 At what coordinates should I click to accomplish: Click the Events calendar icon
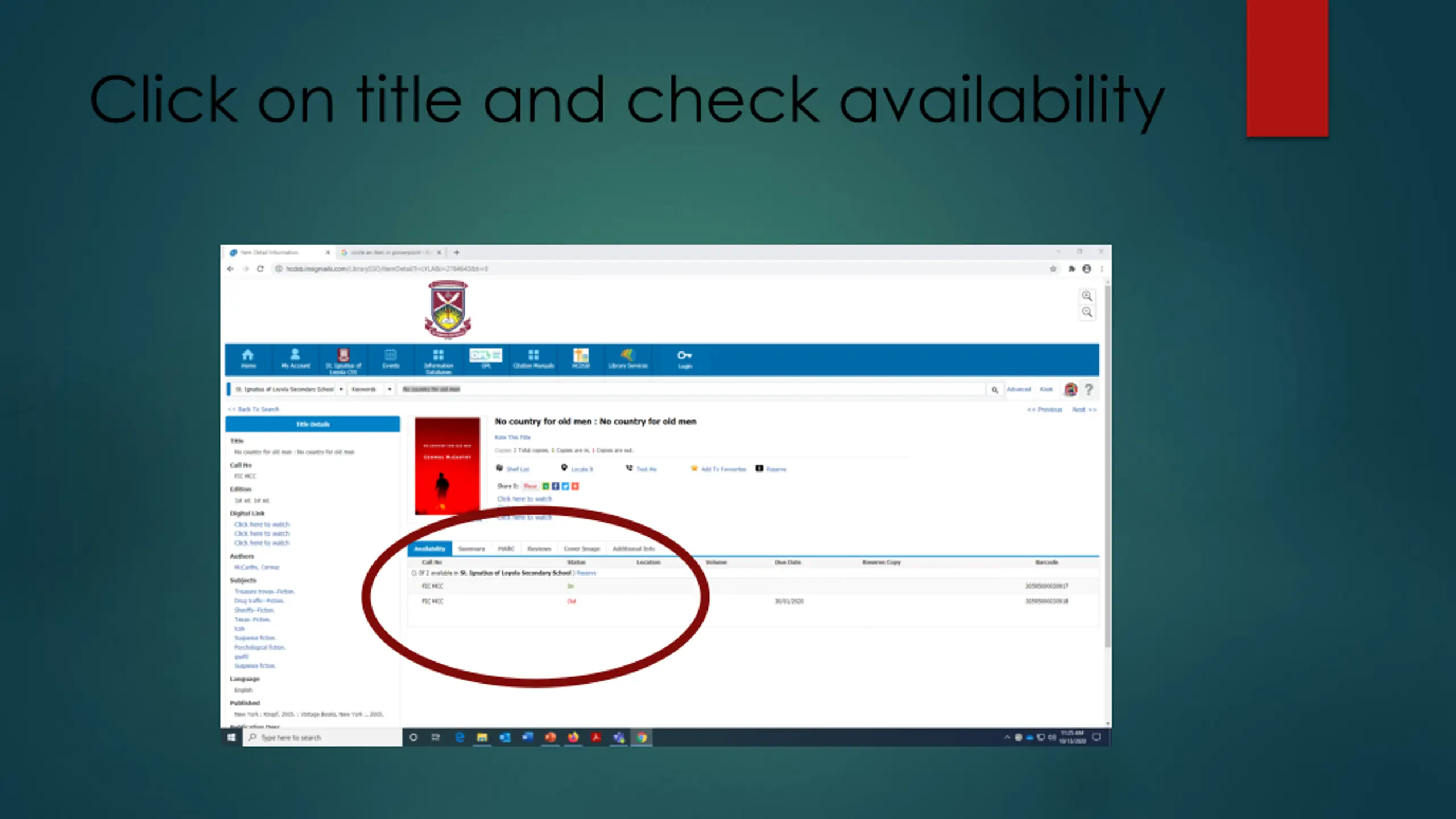coord(390,355)
